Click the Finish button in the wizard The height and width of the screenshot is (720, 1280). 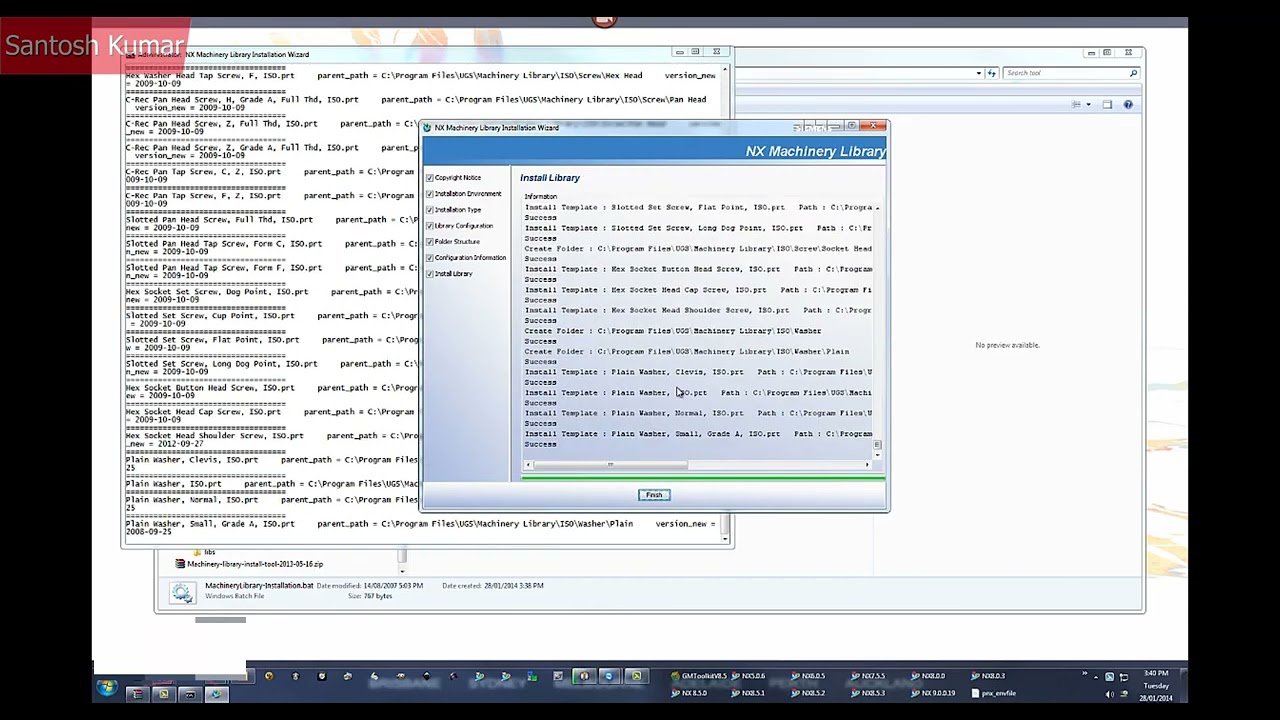(653, 495)
